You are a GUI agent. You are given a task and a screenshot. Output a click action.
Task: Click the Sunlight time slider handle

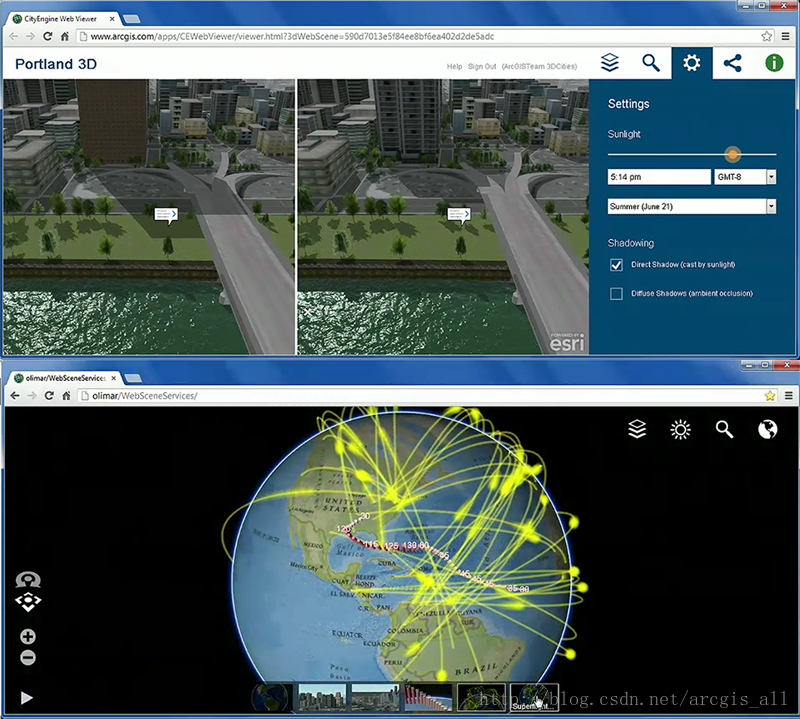coord(733,154)
